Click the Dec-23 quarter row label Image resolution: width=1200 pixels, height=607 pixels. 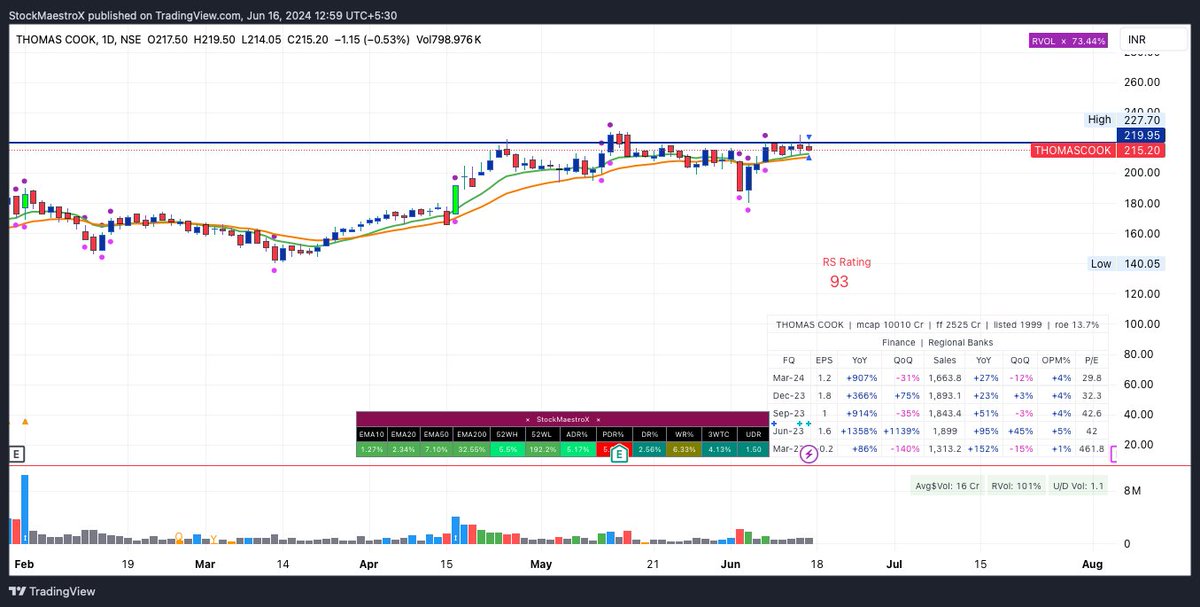click(787, 395)
